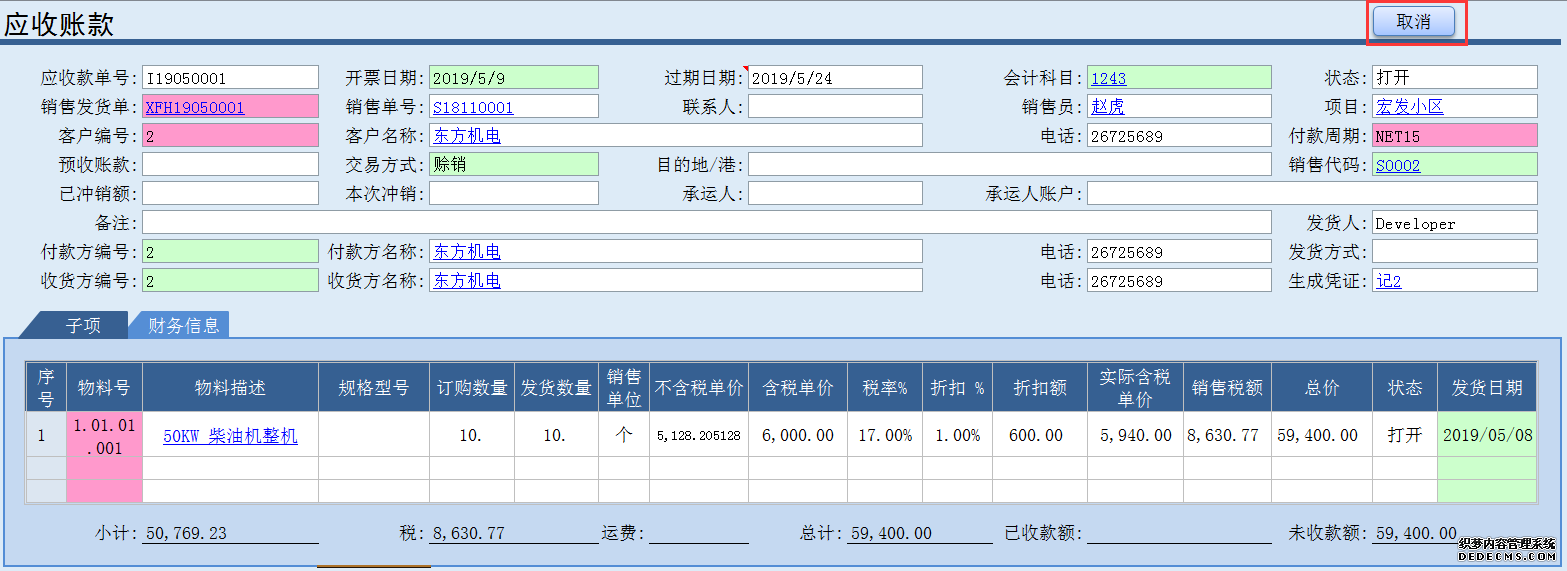The width and height of the screenshot is (1567, 571).
Task: Click the 取消 button
Action: [x=1413, y=22]
